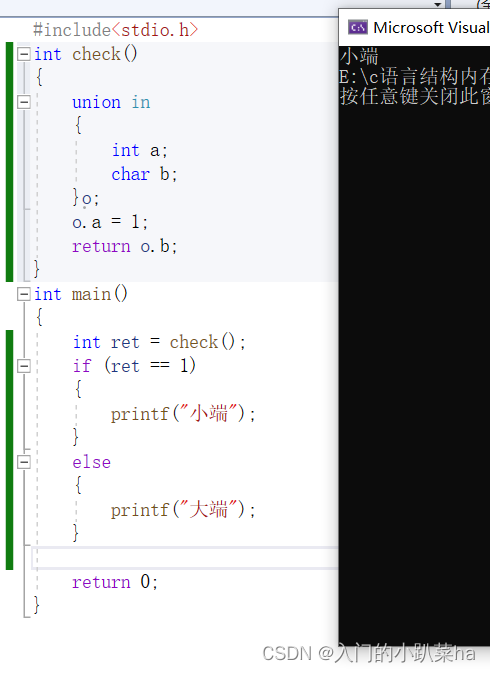Click the 'int check()' declaration
Screen dimensions: 490x673
pos(86,55)
